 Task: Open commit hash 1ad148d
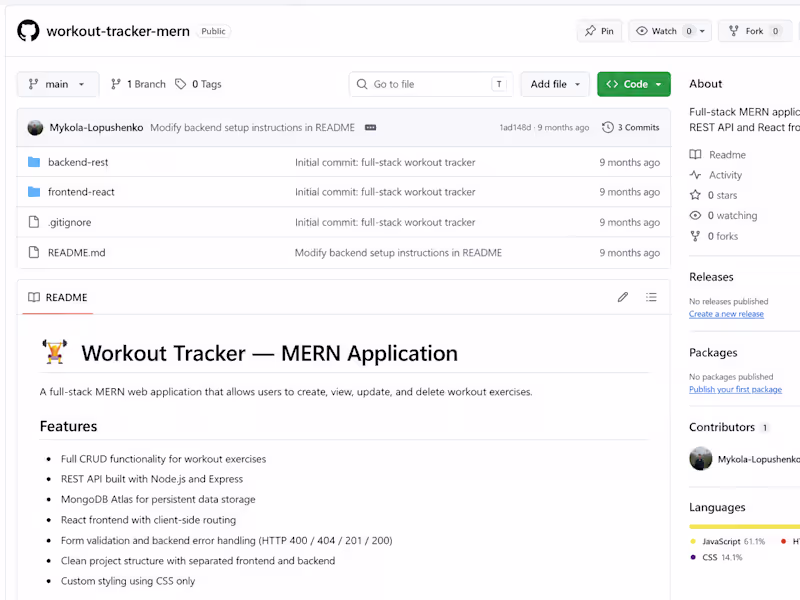(x=515, y=128)
